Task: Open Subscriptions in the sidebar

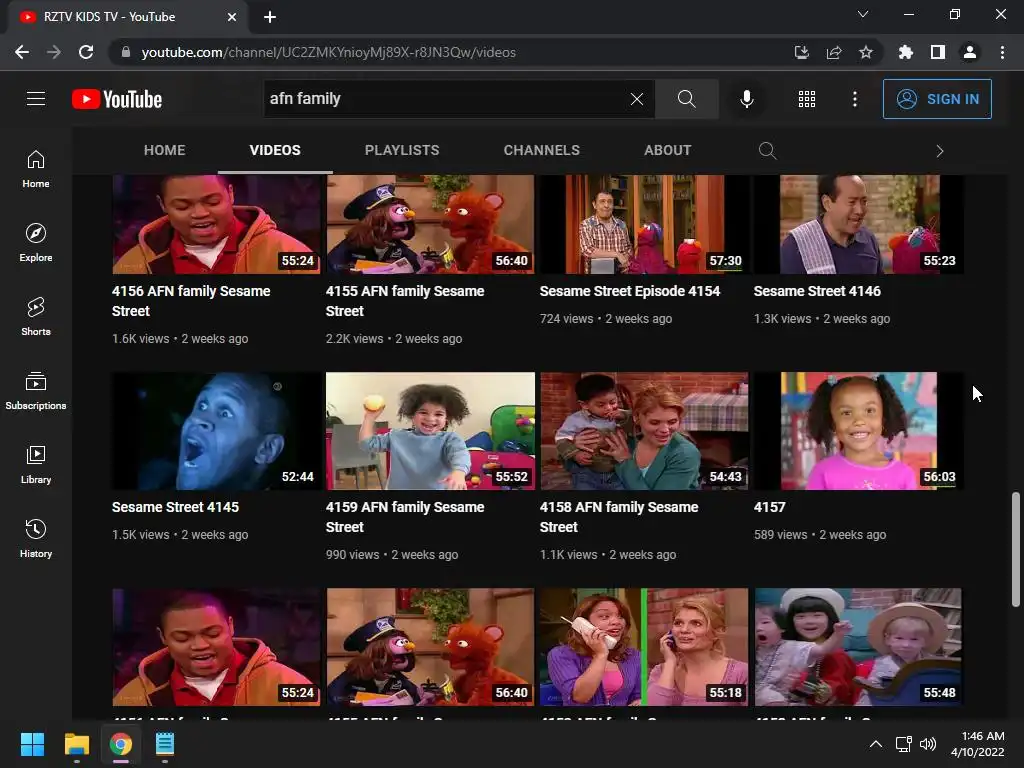Action: [36, 391]
